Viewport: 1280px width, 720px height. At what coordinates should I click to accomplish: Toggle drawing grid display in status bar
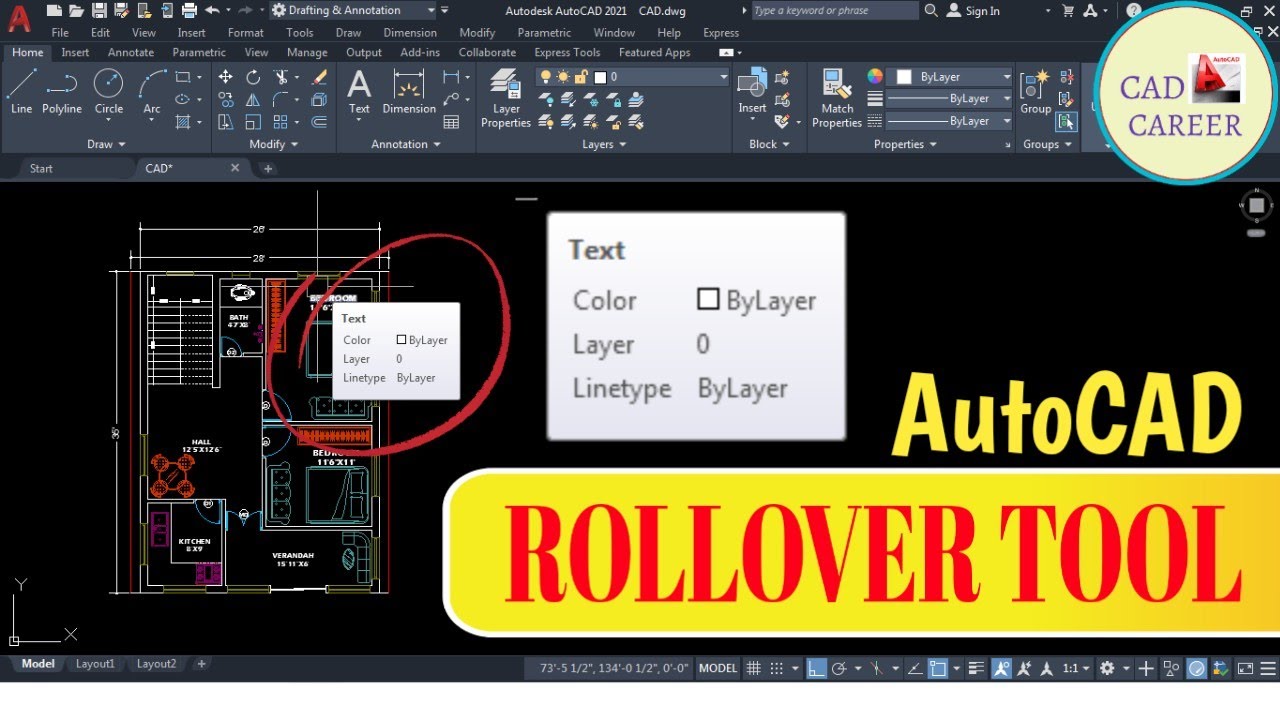(754, 668)
